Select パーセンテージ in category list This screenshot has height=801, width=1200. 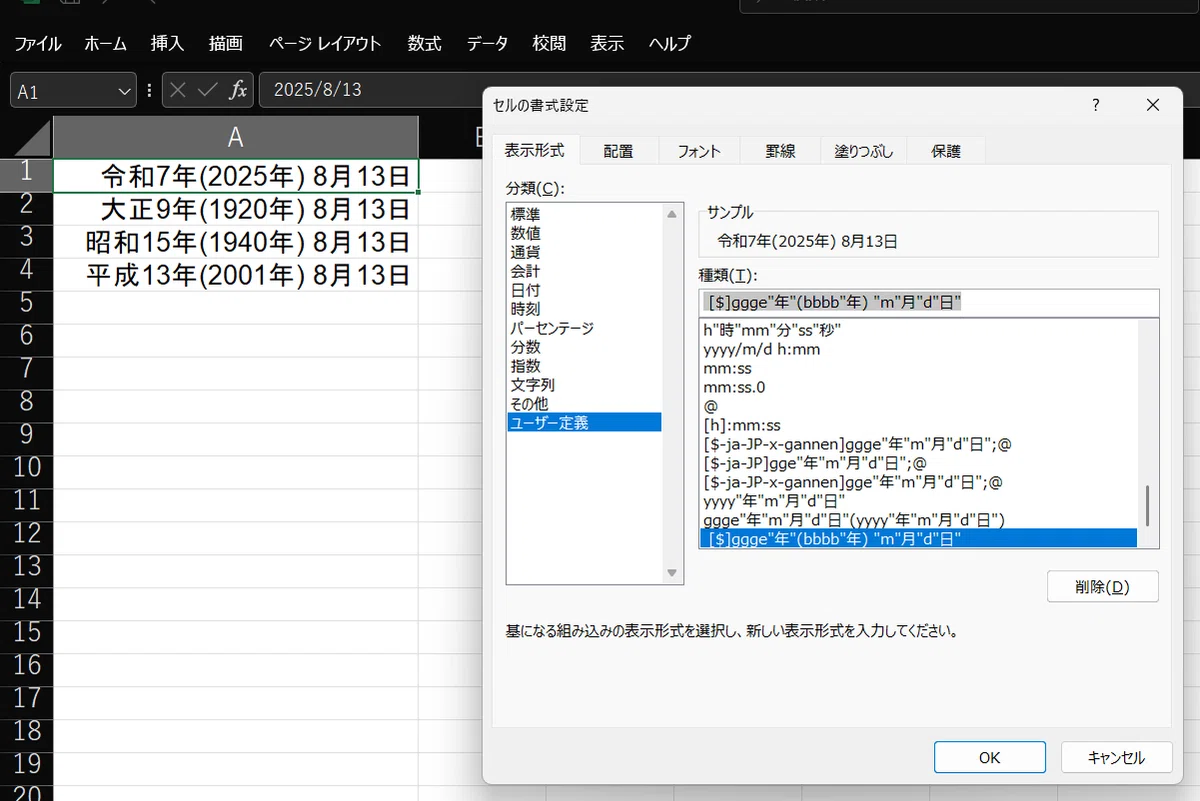(585, 328)
